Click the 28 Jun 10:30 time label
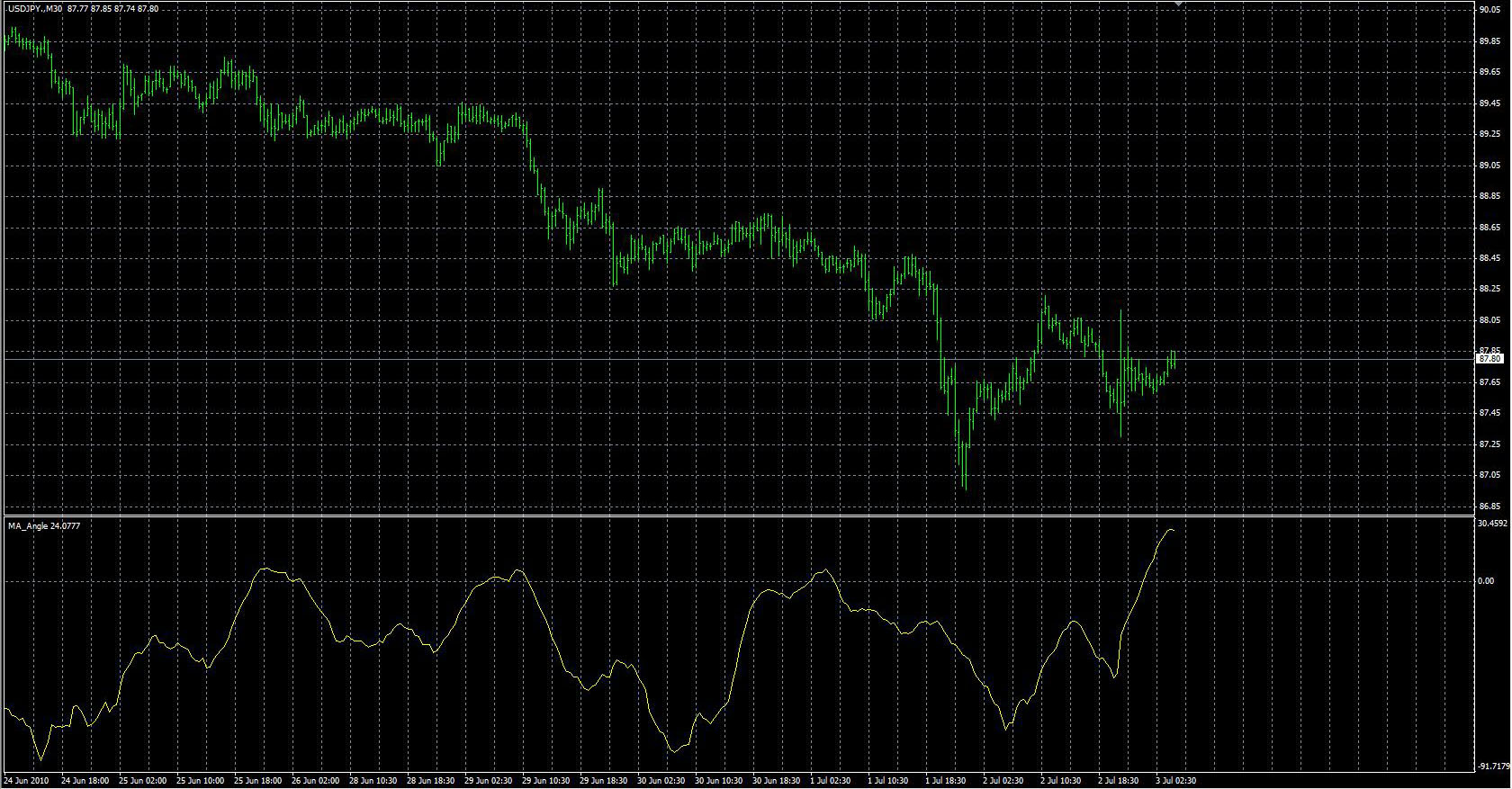The width and height of the screenshot is (1512, 789). click(x=373, y=781)
